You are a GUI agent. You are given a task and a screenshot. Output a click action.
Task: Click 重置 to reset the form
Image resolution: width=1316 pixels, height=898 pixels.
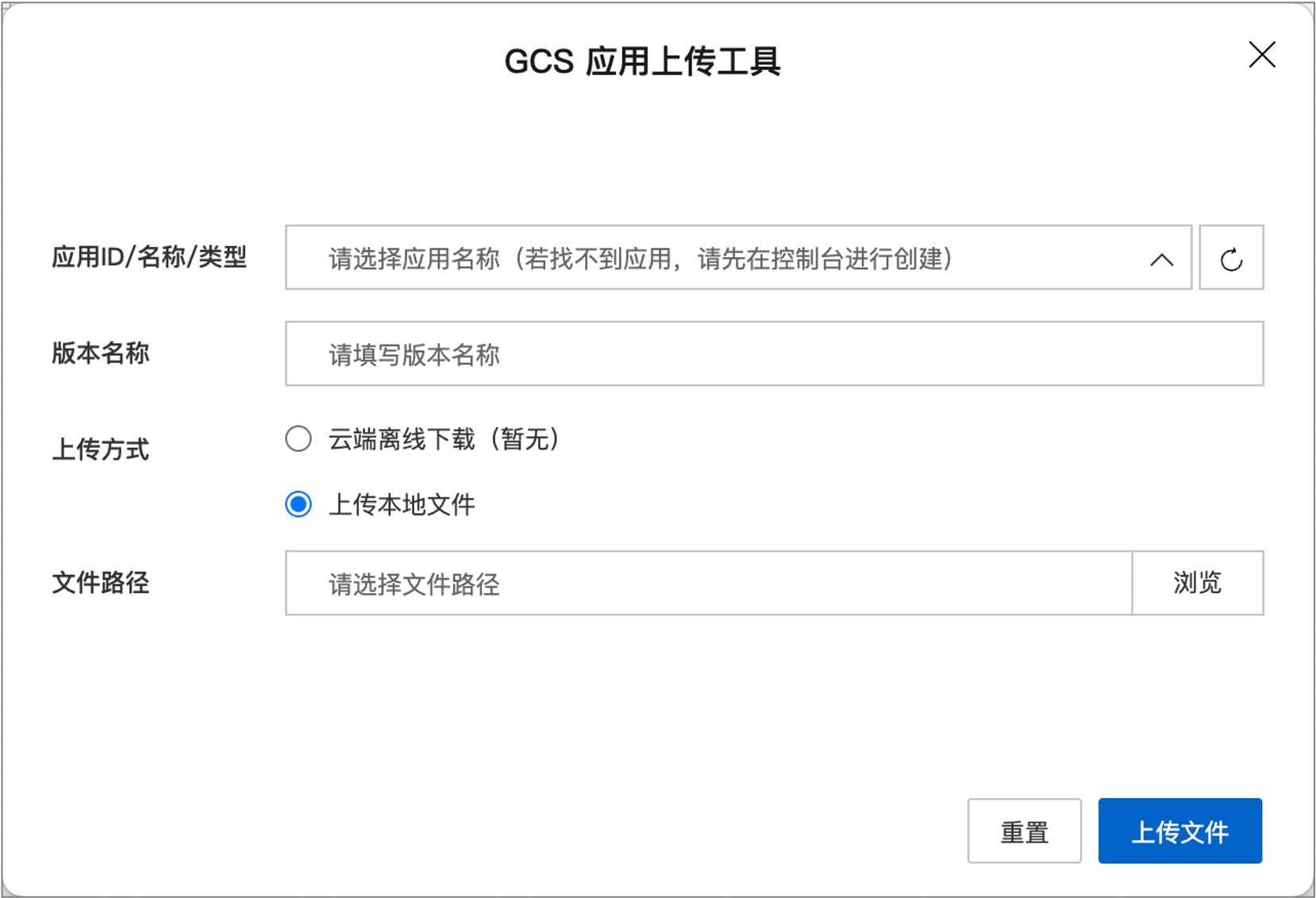pos(1024,831)
